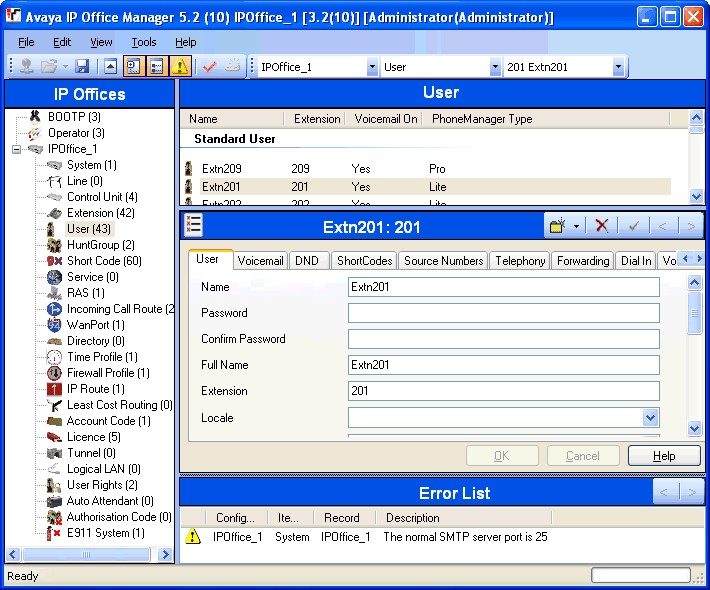Click the Help button
This screenshot has height=590, width=710.
664,456
